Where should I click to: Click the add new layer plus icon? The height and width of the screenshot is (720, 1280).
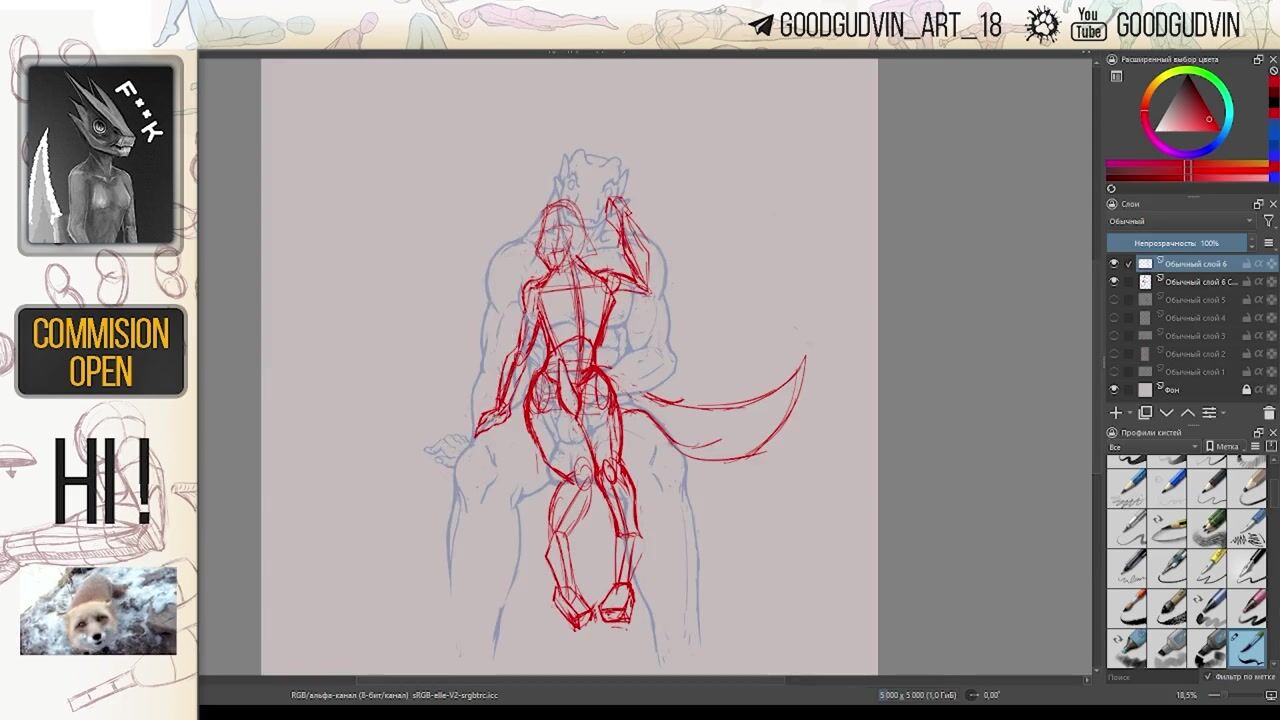click(1116, 413)
